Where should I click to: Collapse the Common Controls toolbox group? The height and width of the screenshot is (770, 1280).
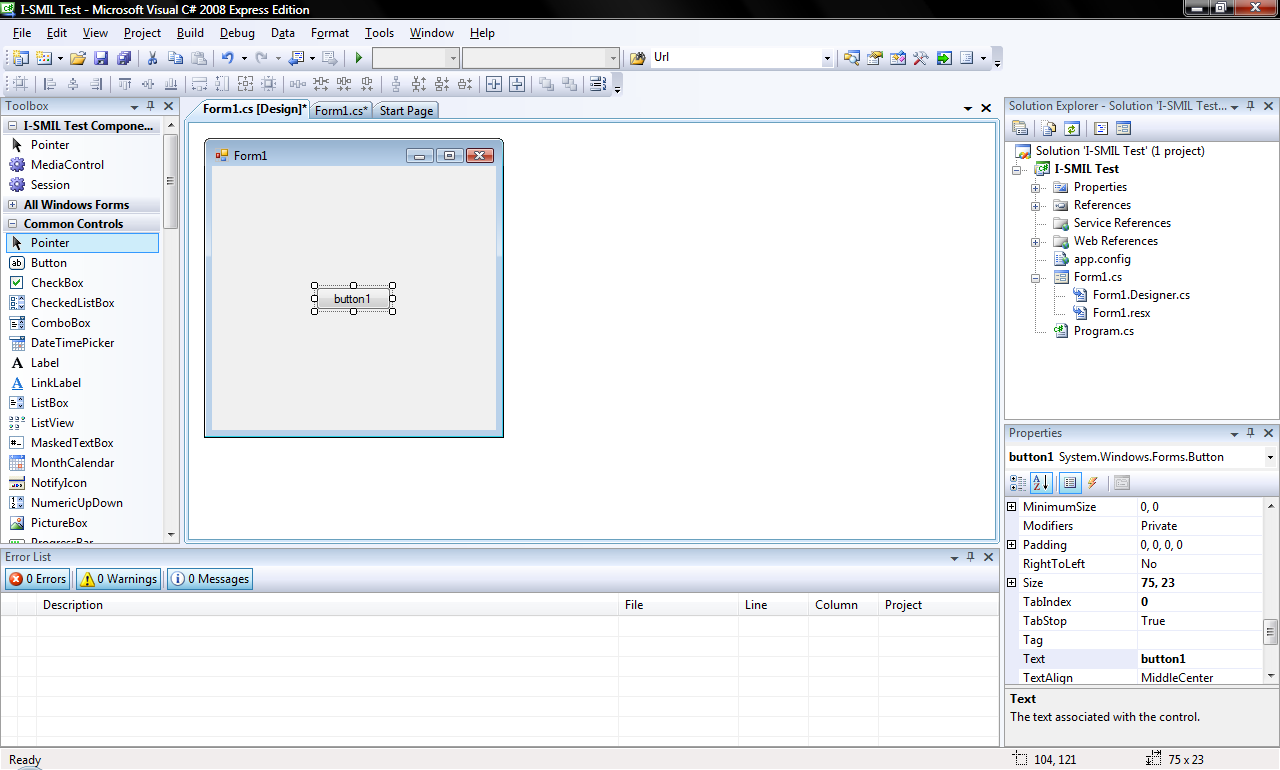[x=12, y=224]
